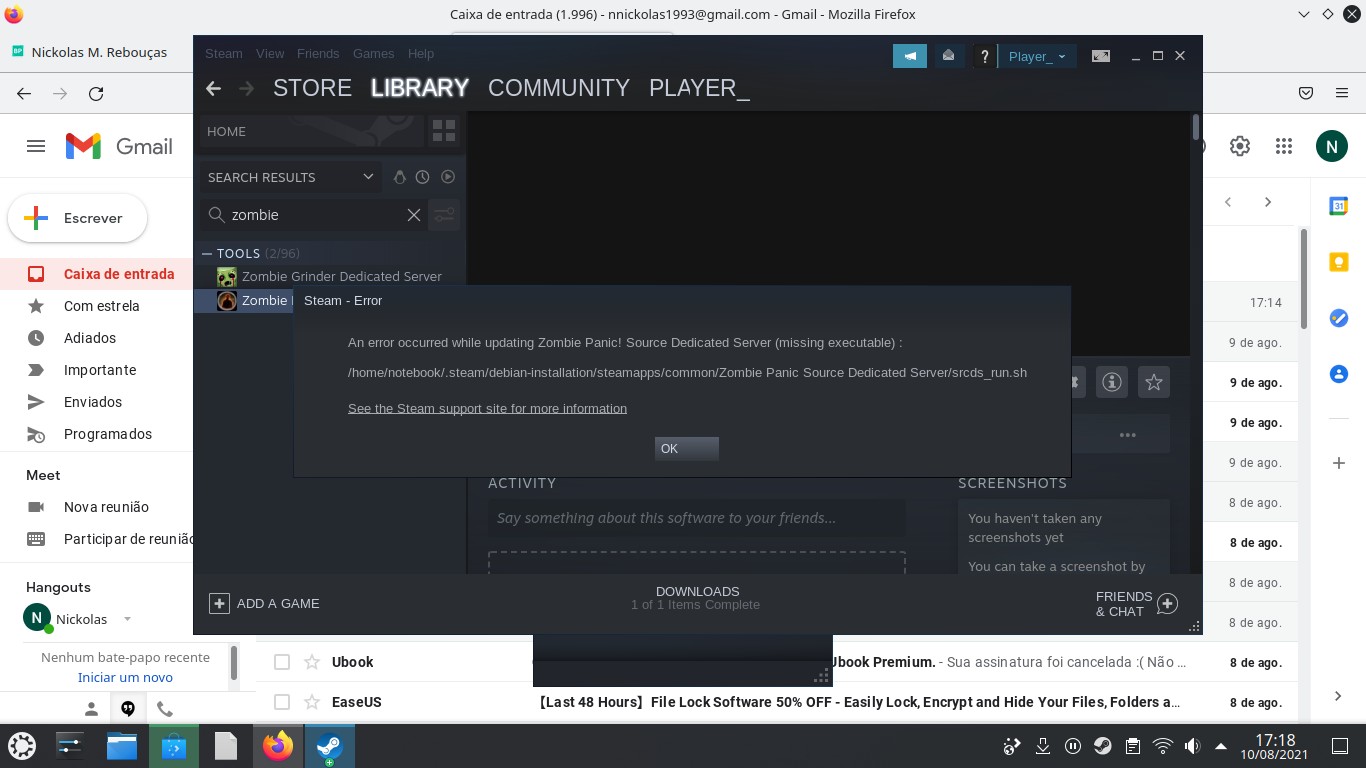Toggle the Linux penguin filter icon

399,177
